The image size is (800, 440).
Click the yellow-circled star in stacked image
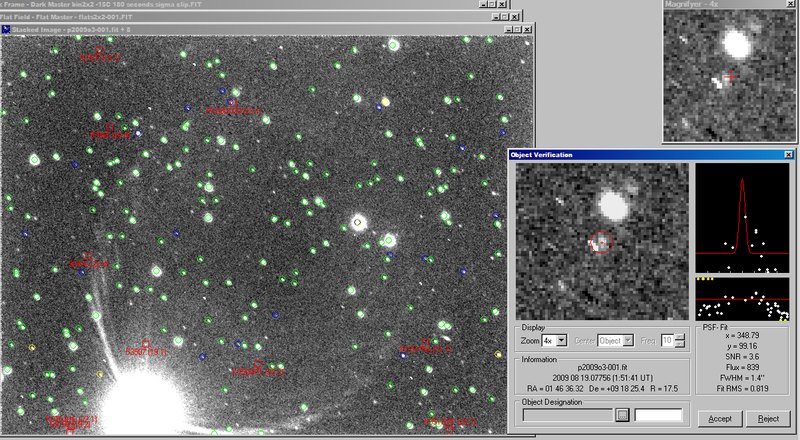coord(386,102)
